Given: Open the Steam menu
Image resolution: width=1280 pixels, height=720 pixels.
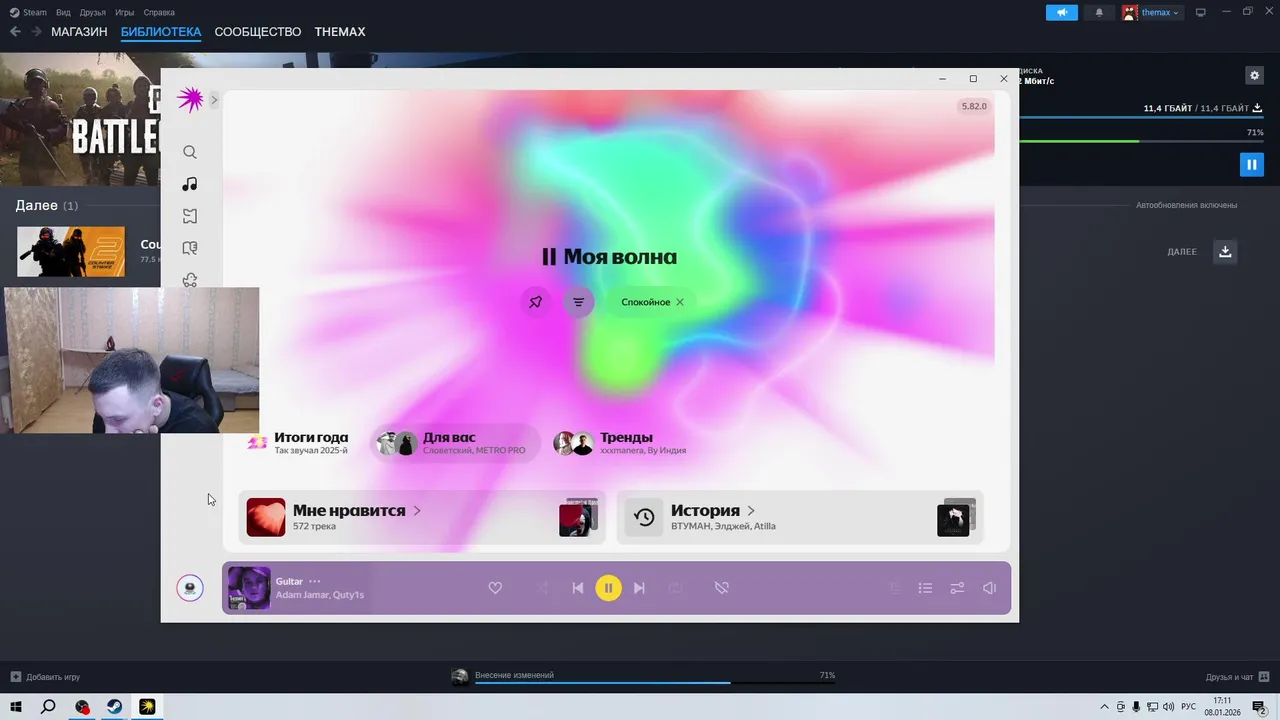Looking at the screenshot, I should coord(28,12).
